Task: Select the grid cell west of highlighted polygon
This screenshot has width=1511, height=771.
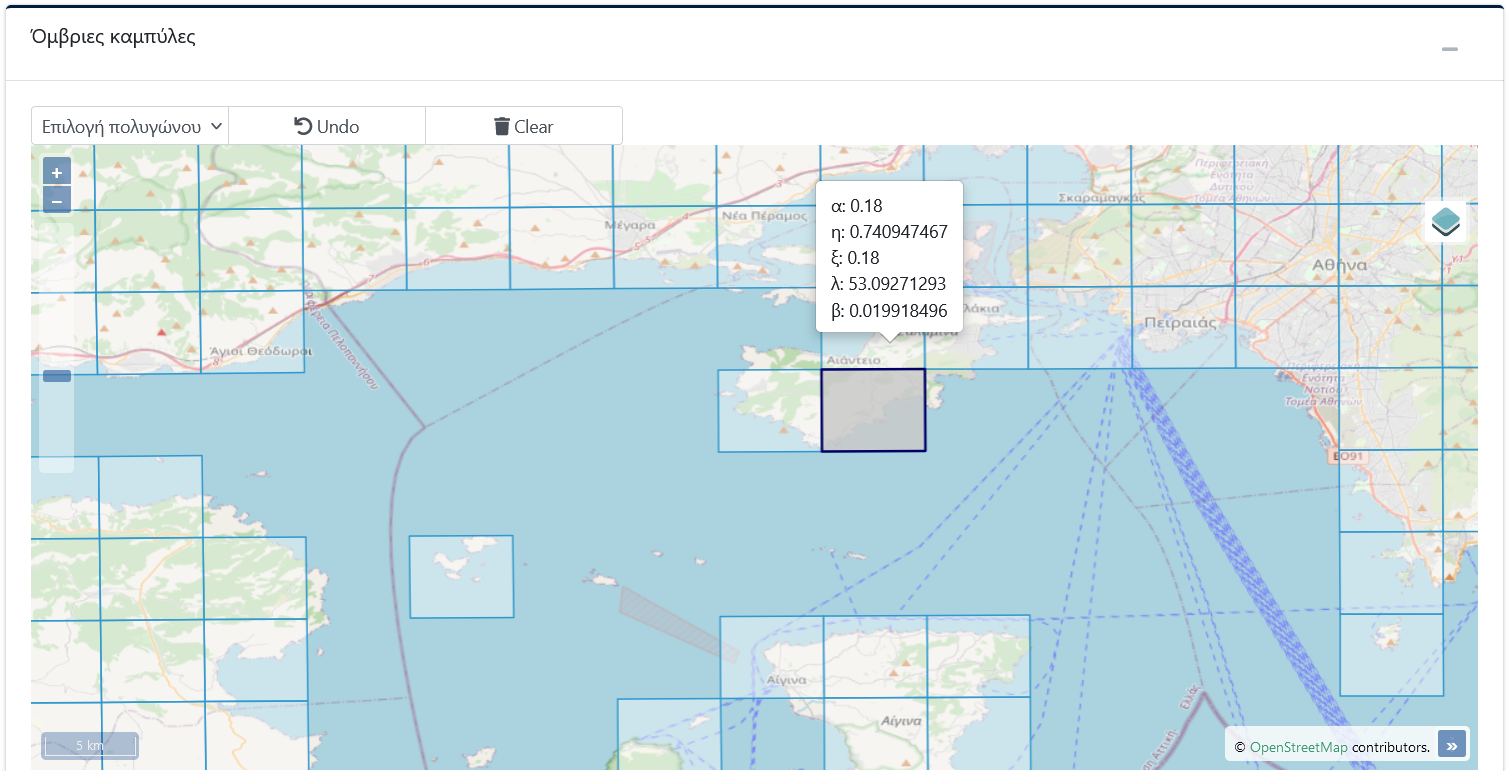Action: (769, 411)
